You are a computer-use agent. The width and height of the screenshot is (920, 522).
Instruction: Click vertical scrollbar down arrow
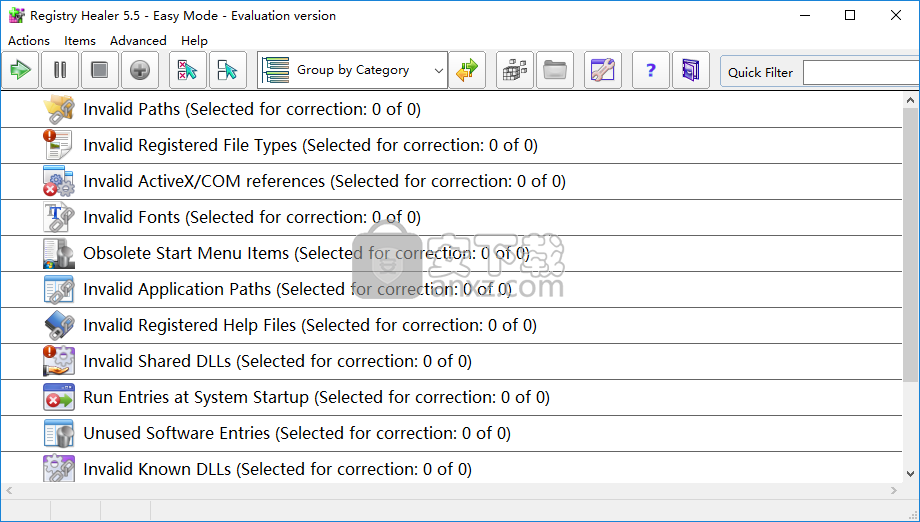coord(911,474)
